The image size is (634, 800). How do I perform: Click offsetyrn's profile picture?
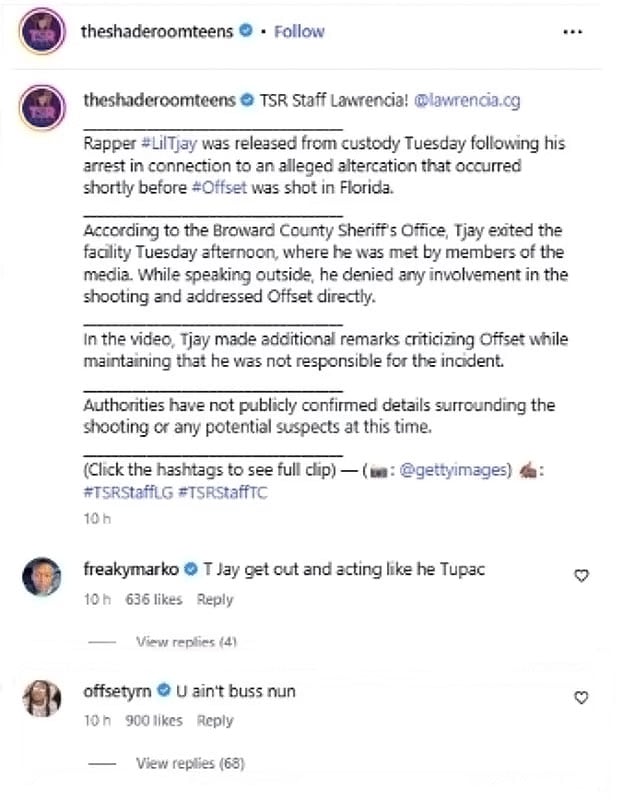(x=44, y=694)
